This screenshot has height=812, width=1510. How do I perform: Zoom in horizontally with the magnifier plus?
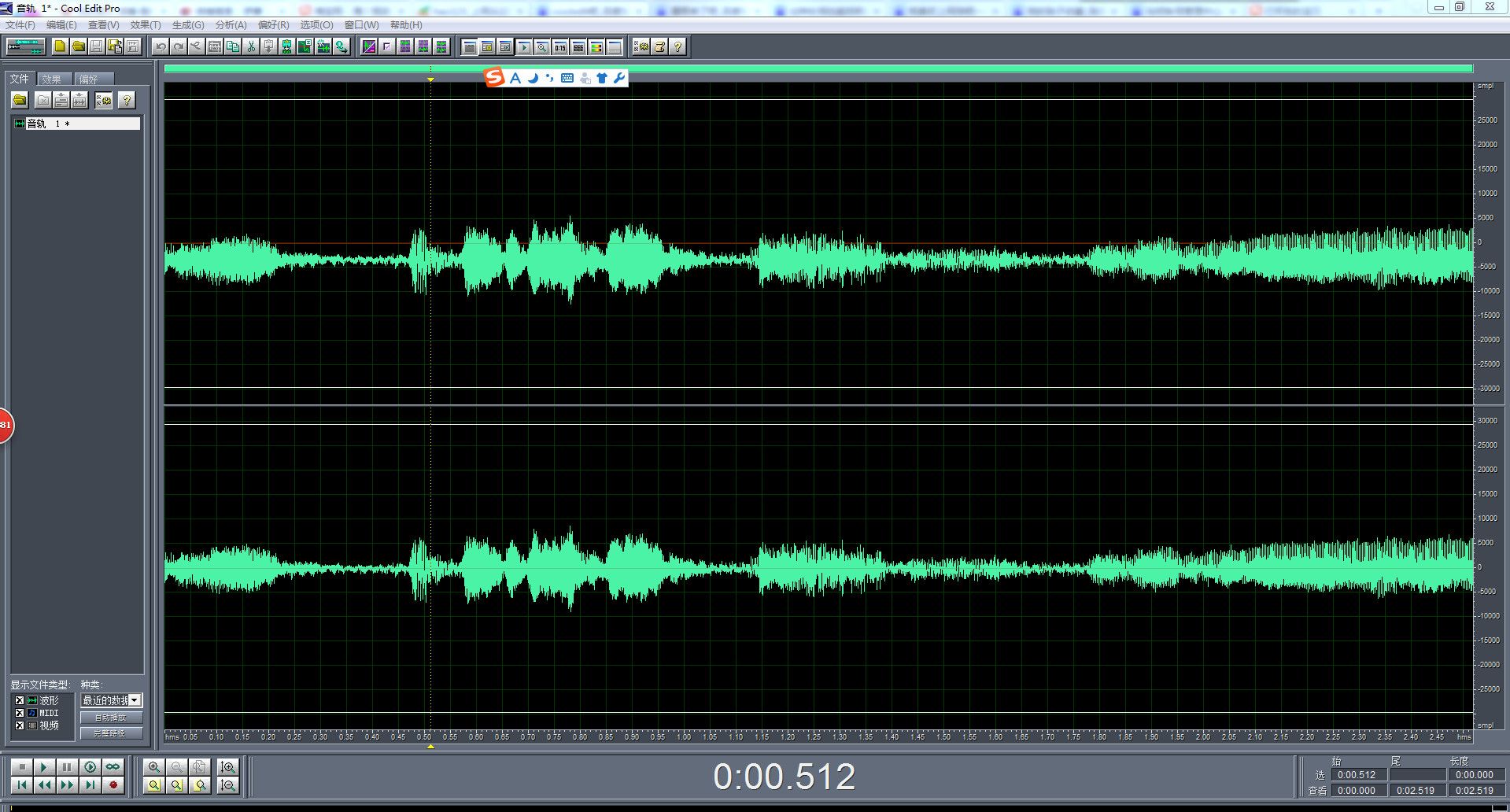pos(154,766)
